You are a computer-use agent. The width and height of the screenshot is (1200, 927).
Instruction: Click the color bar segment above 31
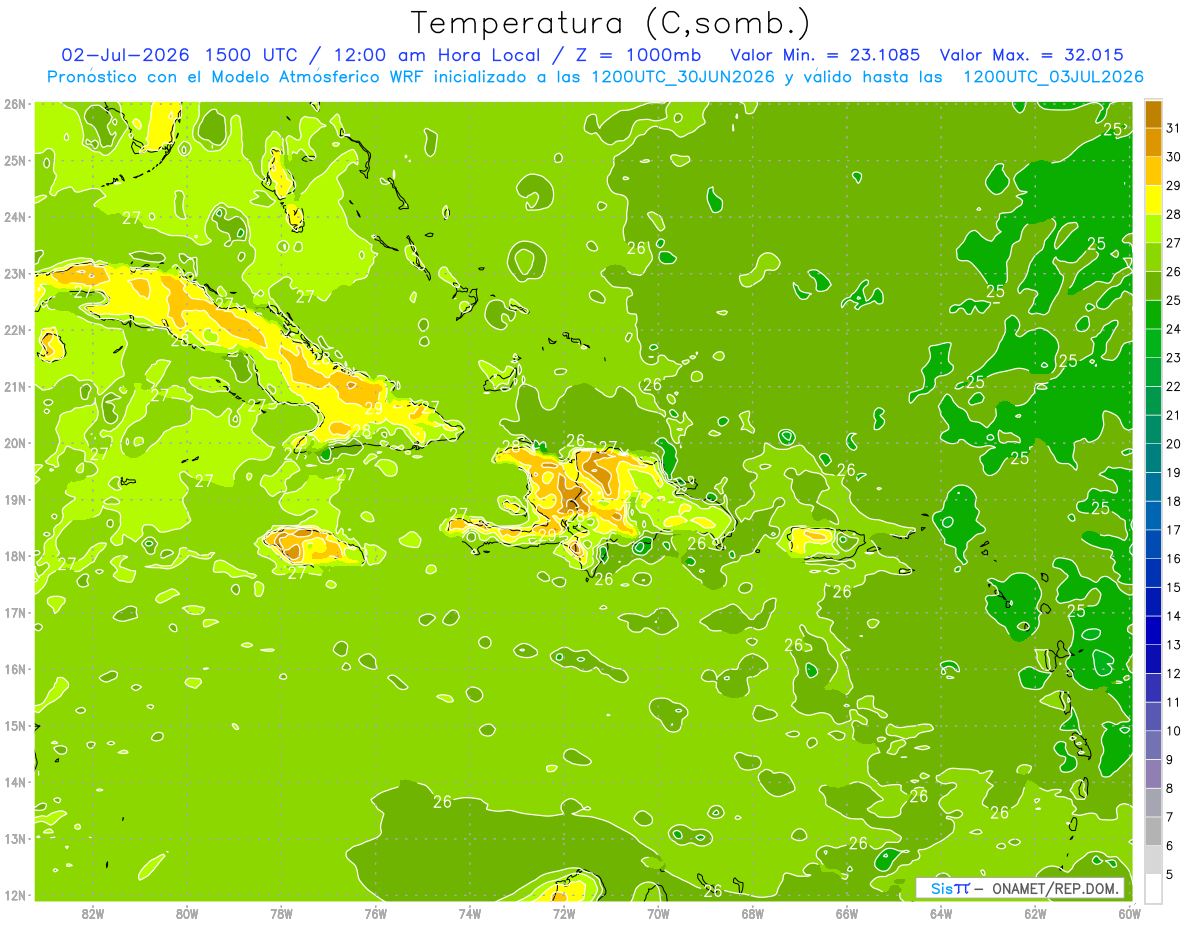1153,114
